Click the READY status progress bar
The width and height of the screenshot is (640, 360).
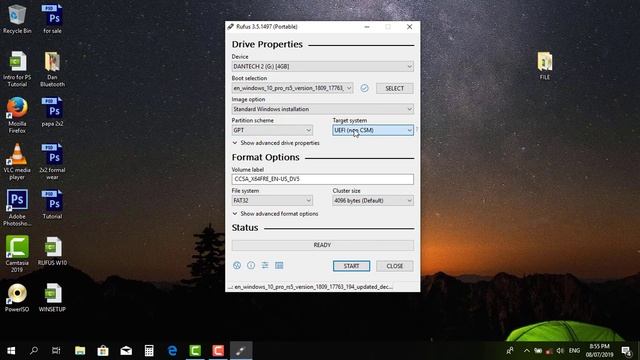coord(322,245)
